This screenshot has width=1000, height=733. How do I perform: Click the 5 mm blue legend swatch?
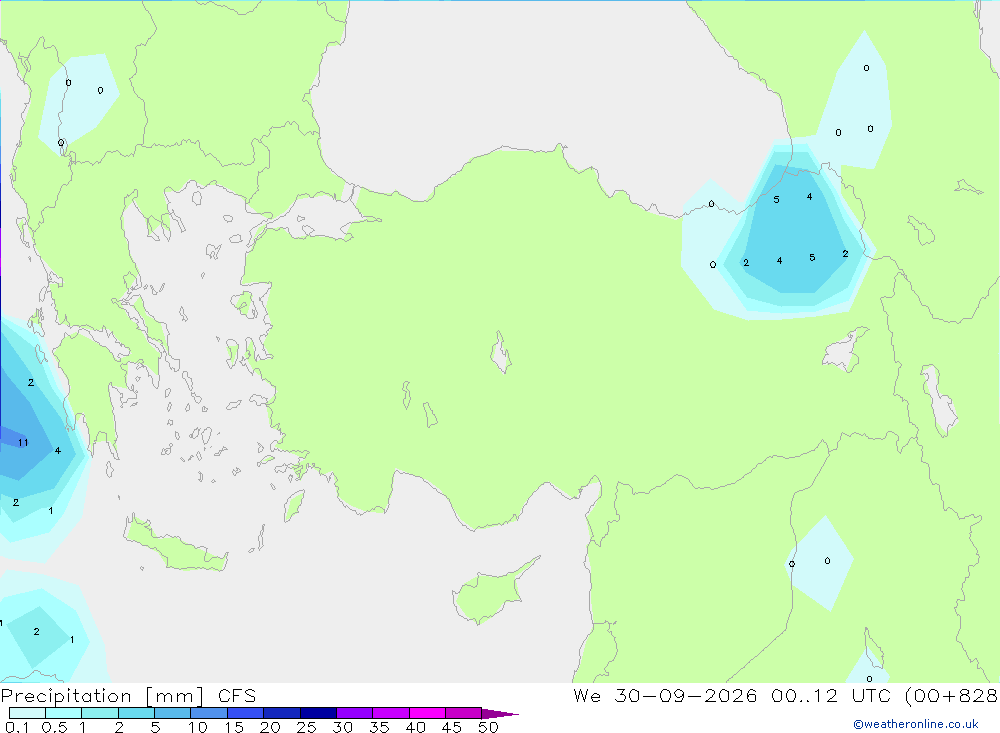pyautogui.click(x=172, y=713)
